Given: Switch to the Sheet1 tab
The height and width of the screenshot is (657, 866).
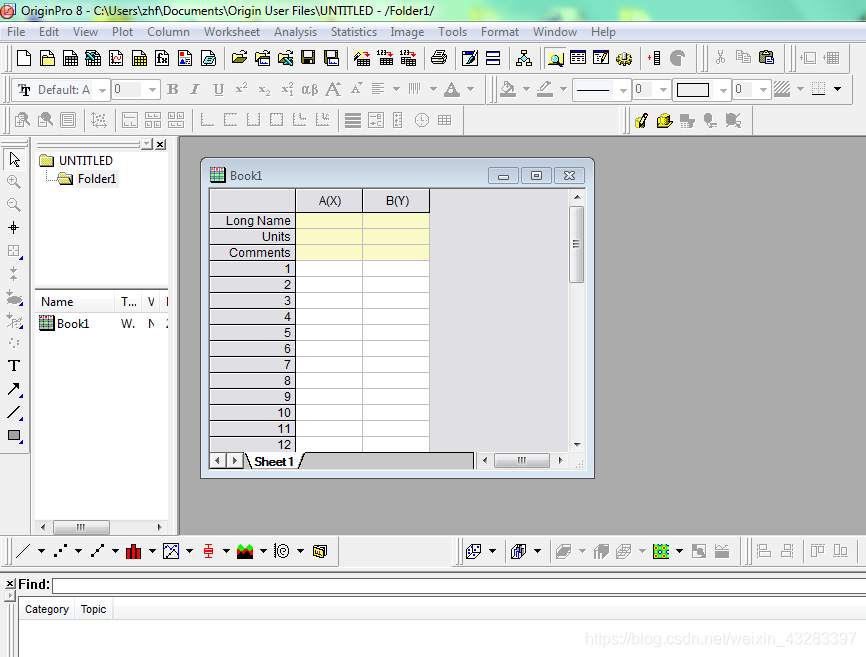Looking at the screenshot, I should (274, 462).
